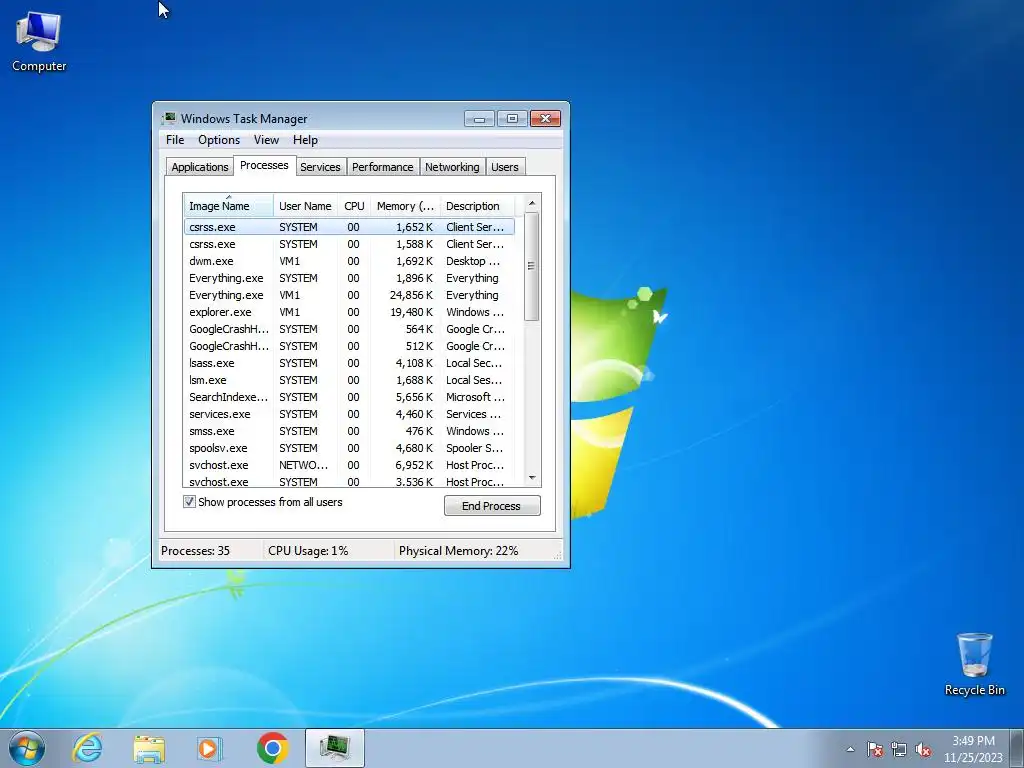Open the clock showing 3:49 PM
The image size is (1024, 768).
click(x=973, y=749)
